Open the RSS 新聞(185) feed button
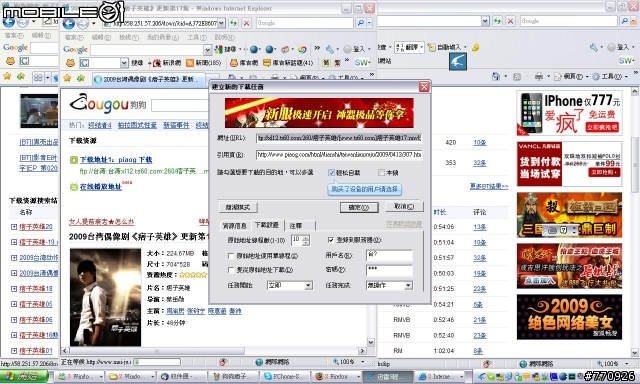640x384 pixels. click(x=203, y=63)
